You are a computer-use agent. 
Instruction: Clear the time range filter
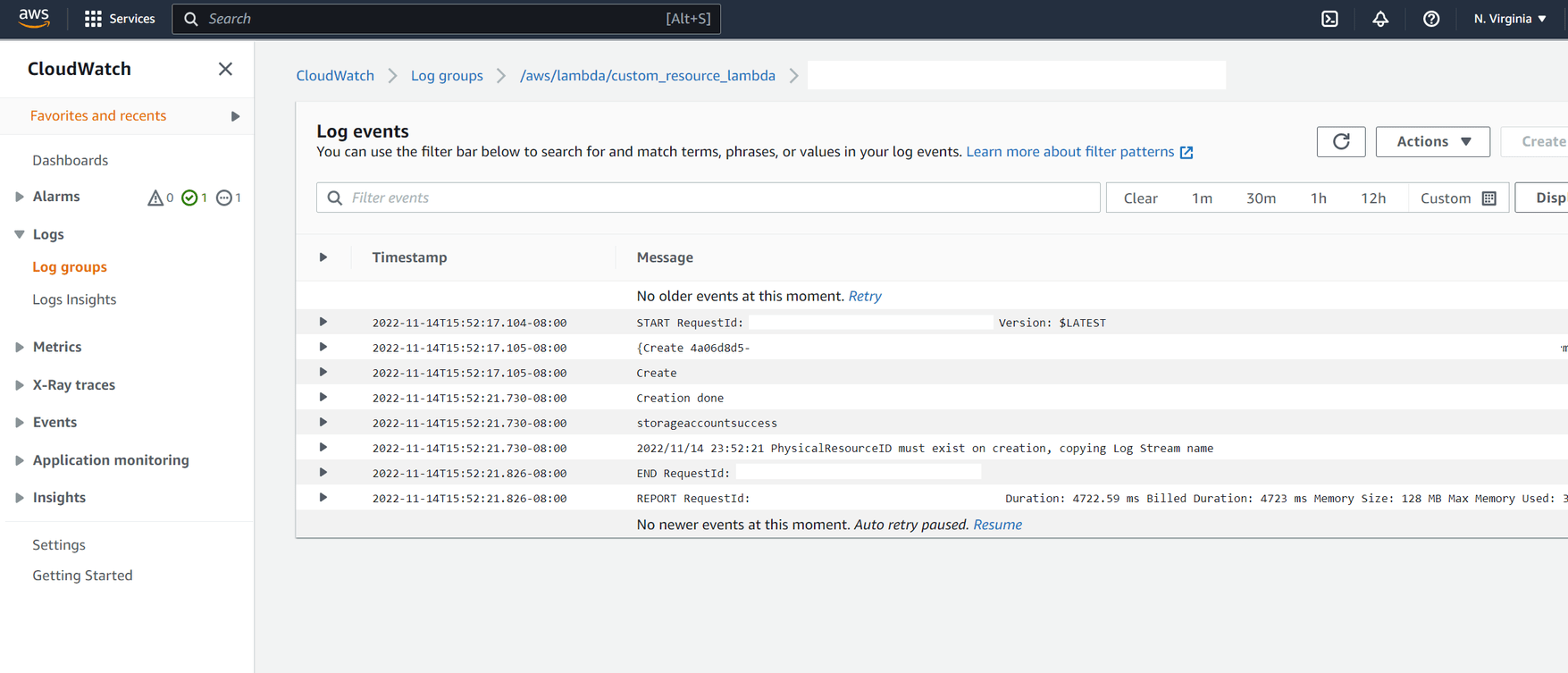tap(1141, 198)
